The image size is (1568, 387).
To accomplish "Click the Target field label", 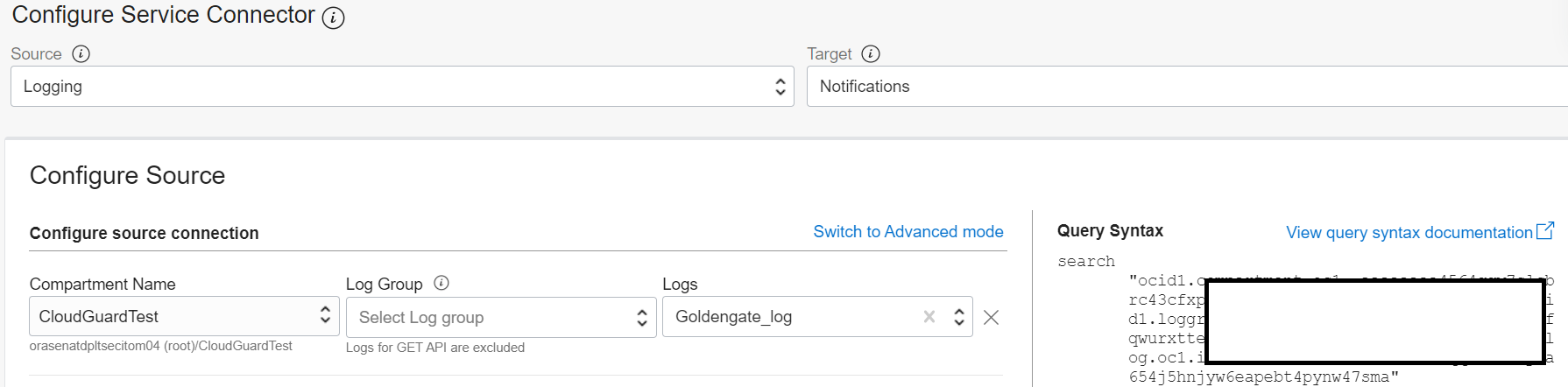I will [x=829, y=54].
